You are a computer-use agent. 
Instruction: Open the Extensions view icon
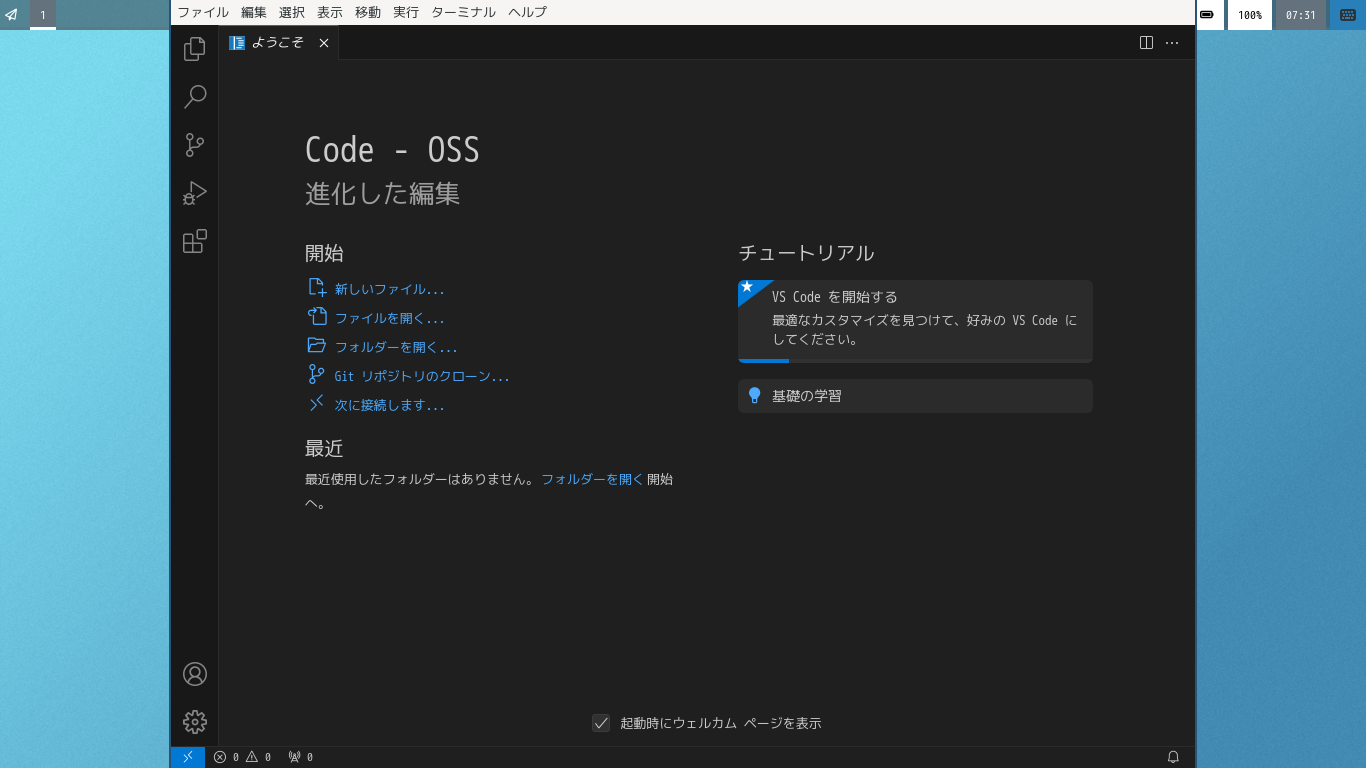[x=195, y=241]
